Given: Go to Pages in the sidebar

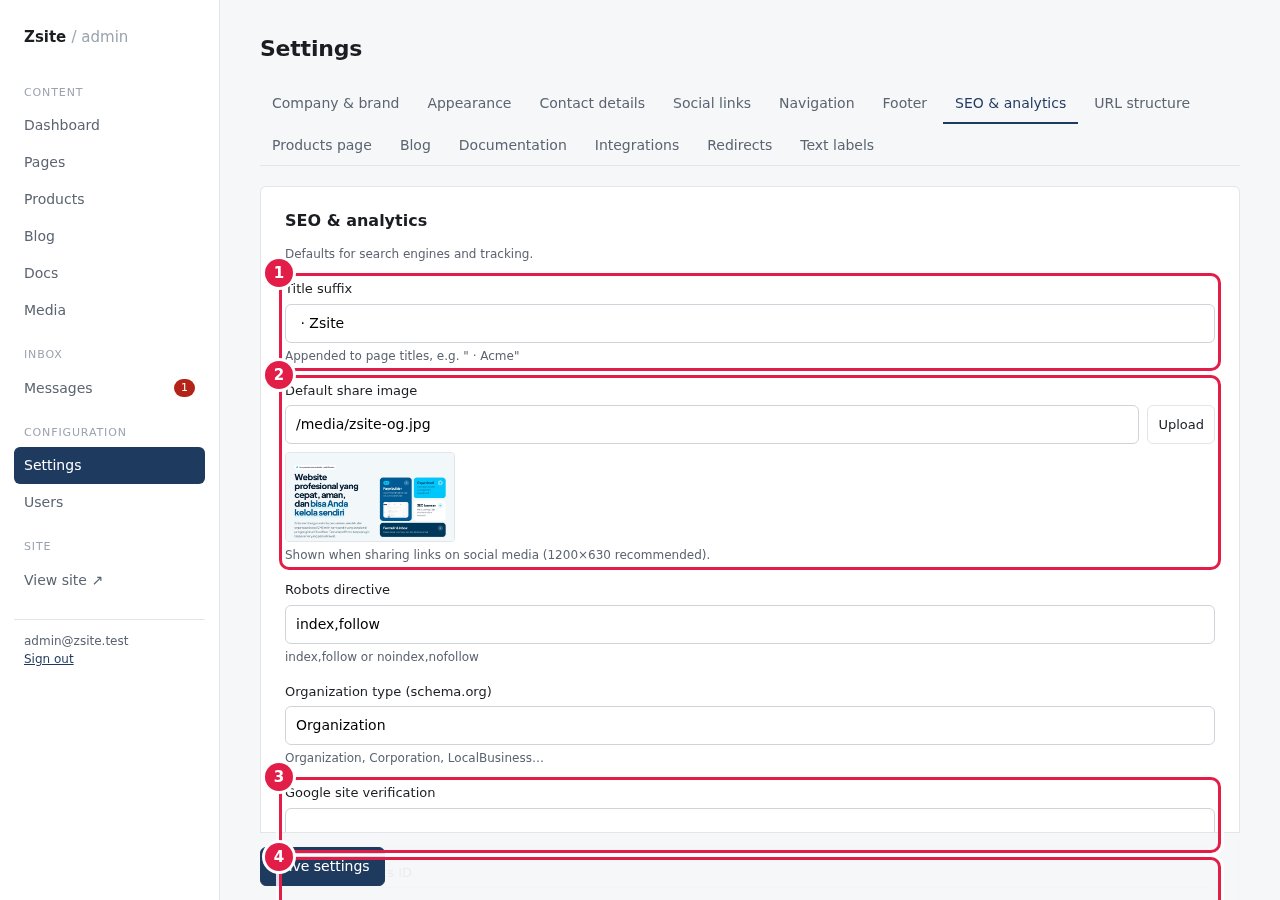Looking at the screenshot, I should point(109,162).
